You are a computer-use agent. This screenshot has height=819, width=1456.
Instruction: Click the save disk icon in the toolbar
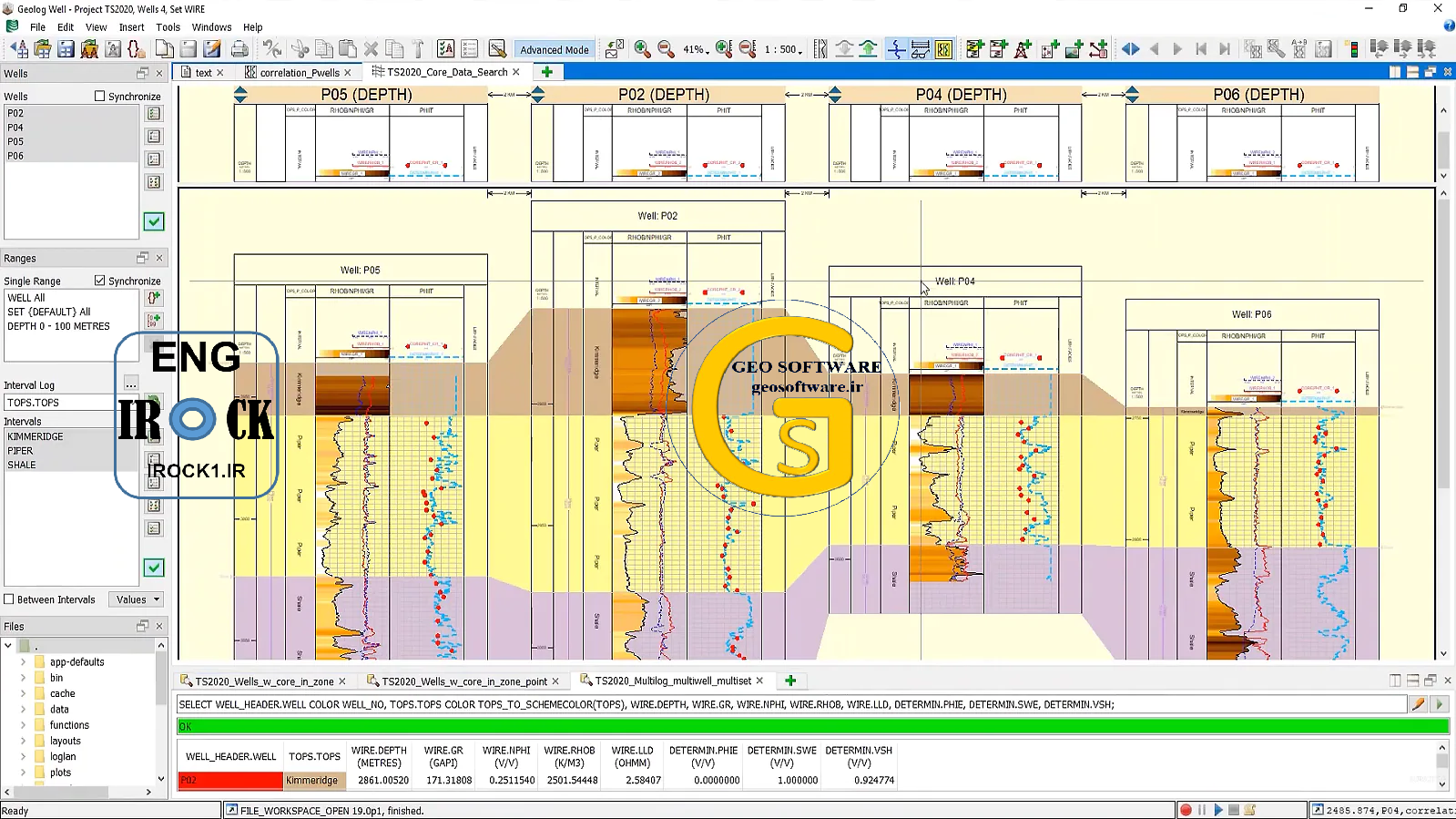coord(66,49)
